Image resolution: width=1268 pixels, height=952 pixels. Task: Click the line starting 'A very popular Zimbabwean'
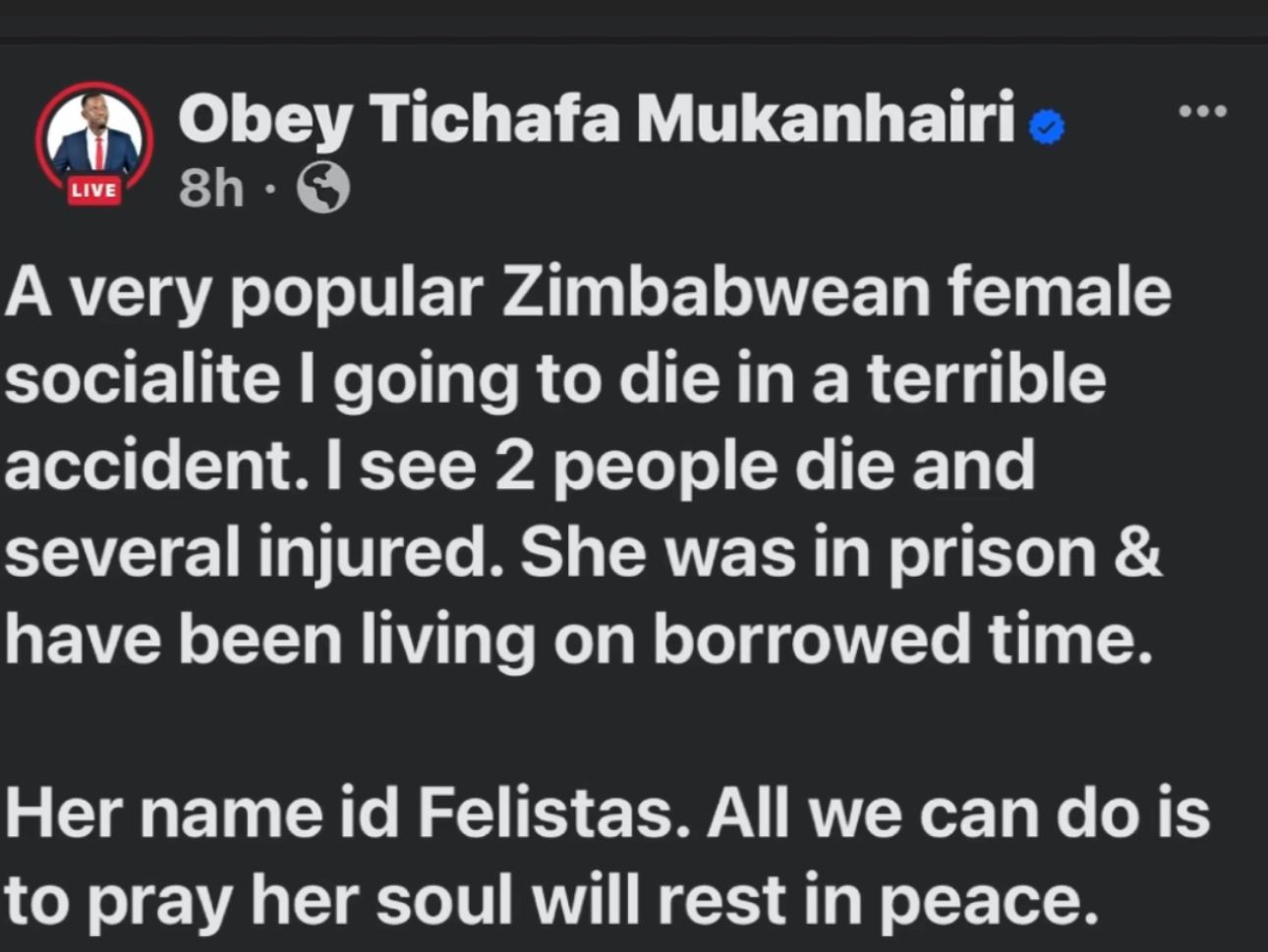coord(589,295)
